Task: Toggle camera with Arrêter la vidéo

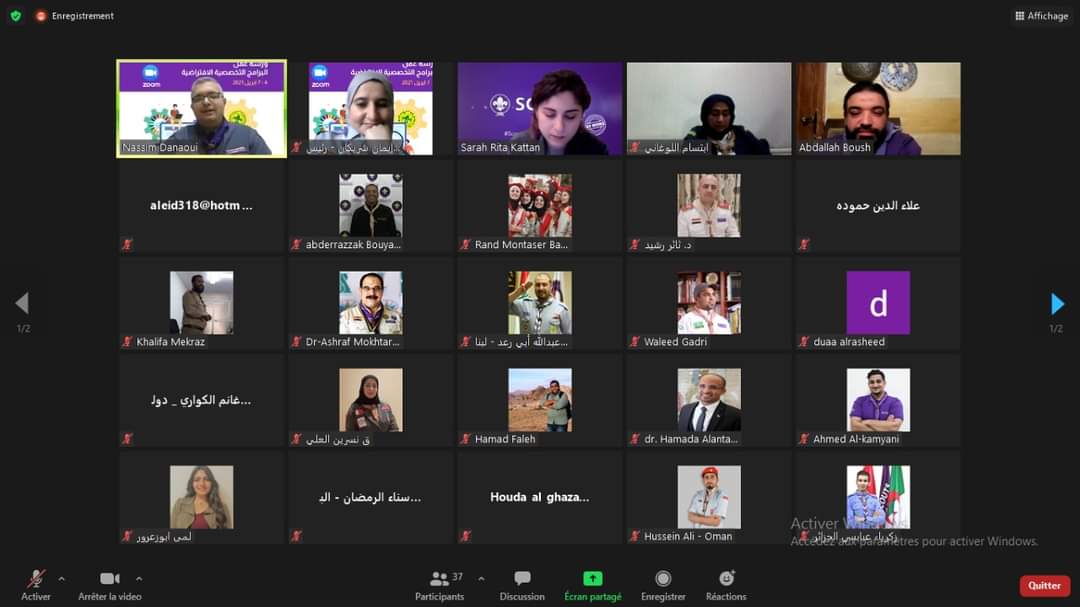Action: 110,579
